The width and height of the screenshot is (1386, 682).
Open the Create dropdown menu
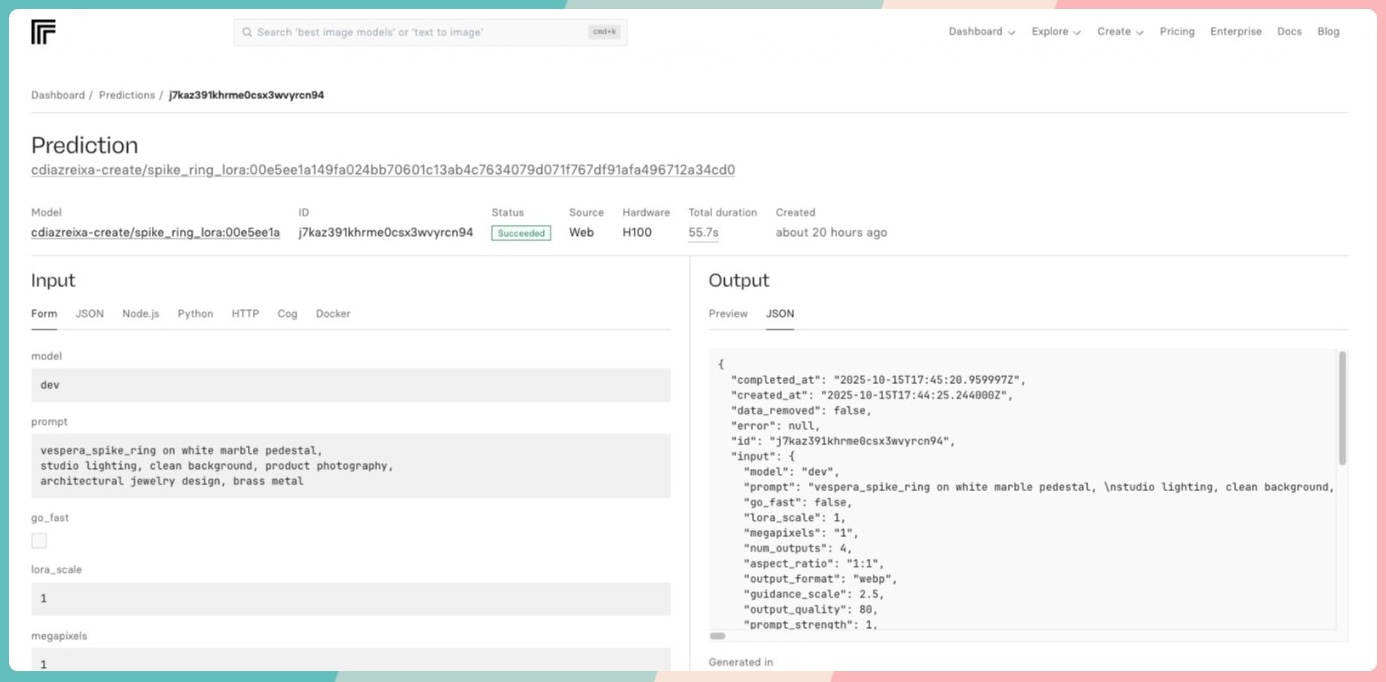click(1120, 32)
